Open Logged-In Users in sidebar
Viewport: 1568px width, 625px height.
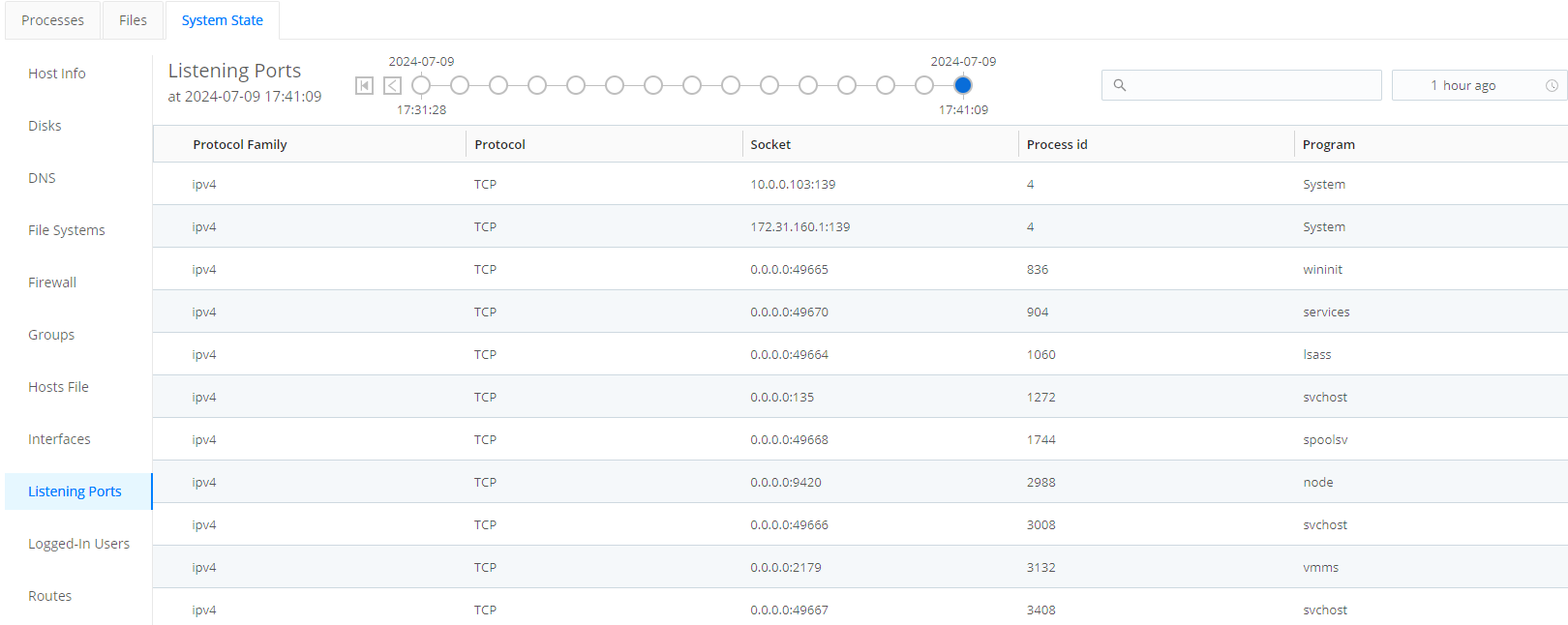[78, 544]
